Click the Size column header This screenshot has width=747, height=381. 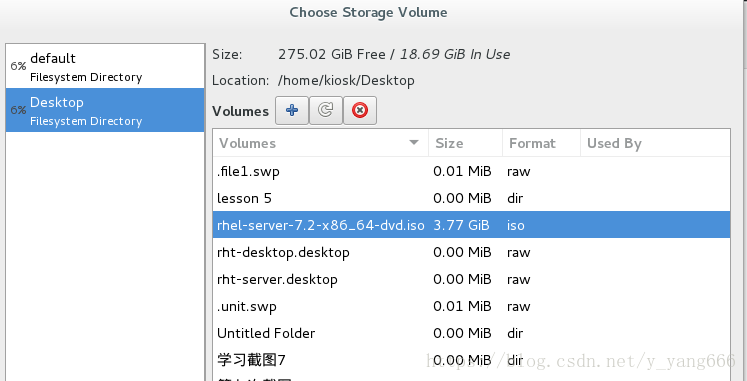click(465, 143)
